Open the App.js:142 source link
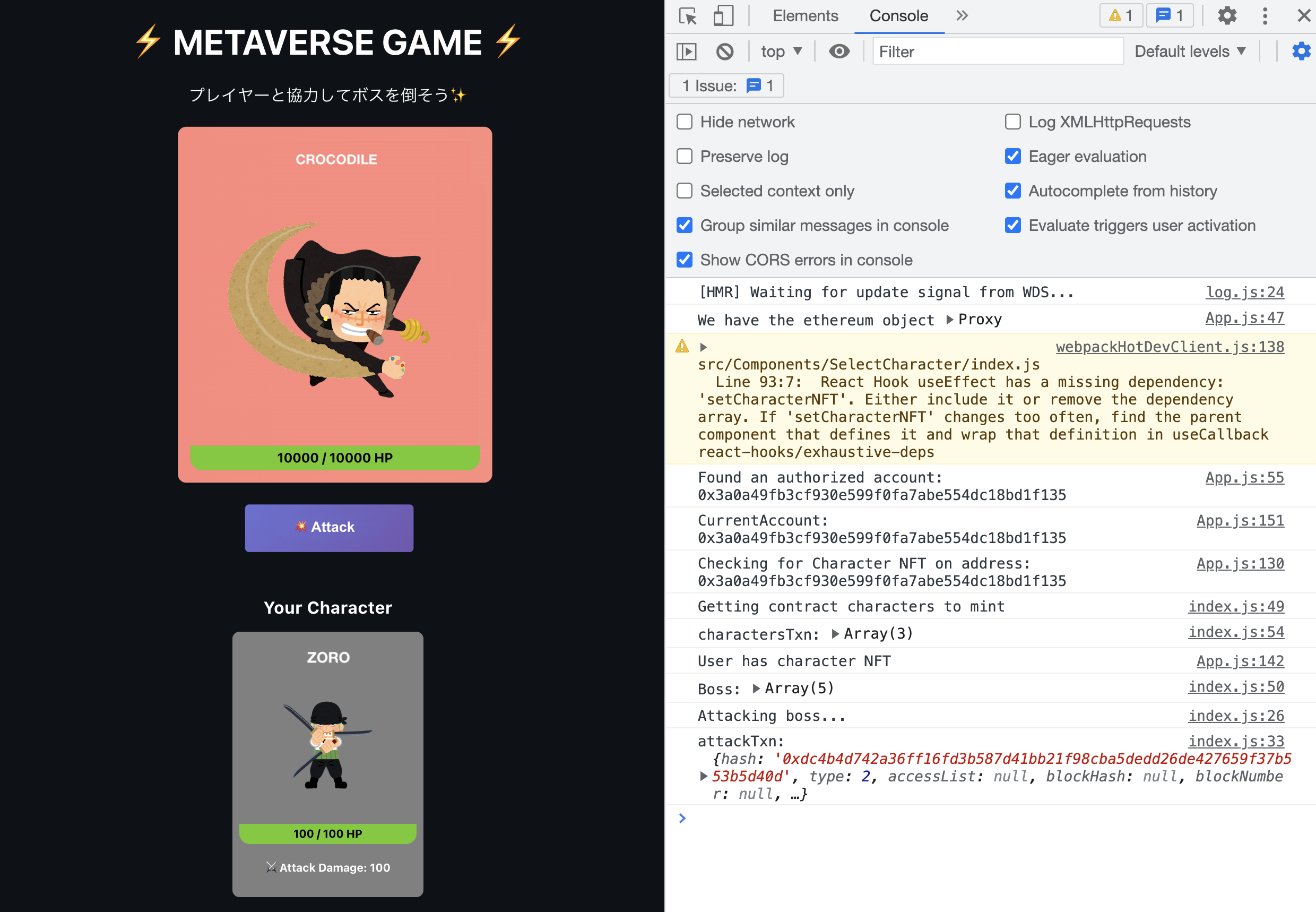 click(1240, 661)
